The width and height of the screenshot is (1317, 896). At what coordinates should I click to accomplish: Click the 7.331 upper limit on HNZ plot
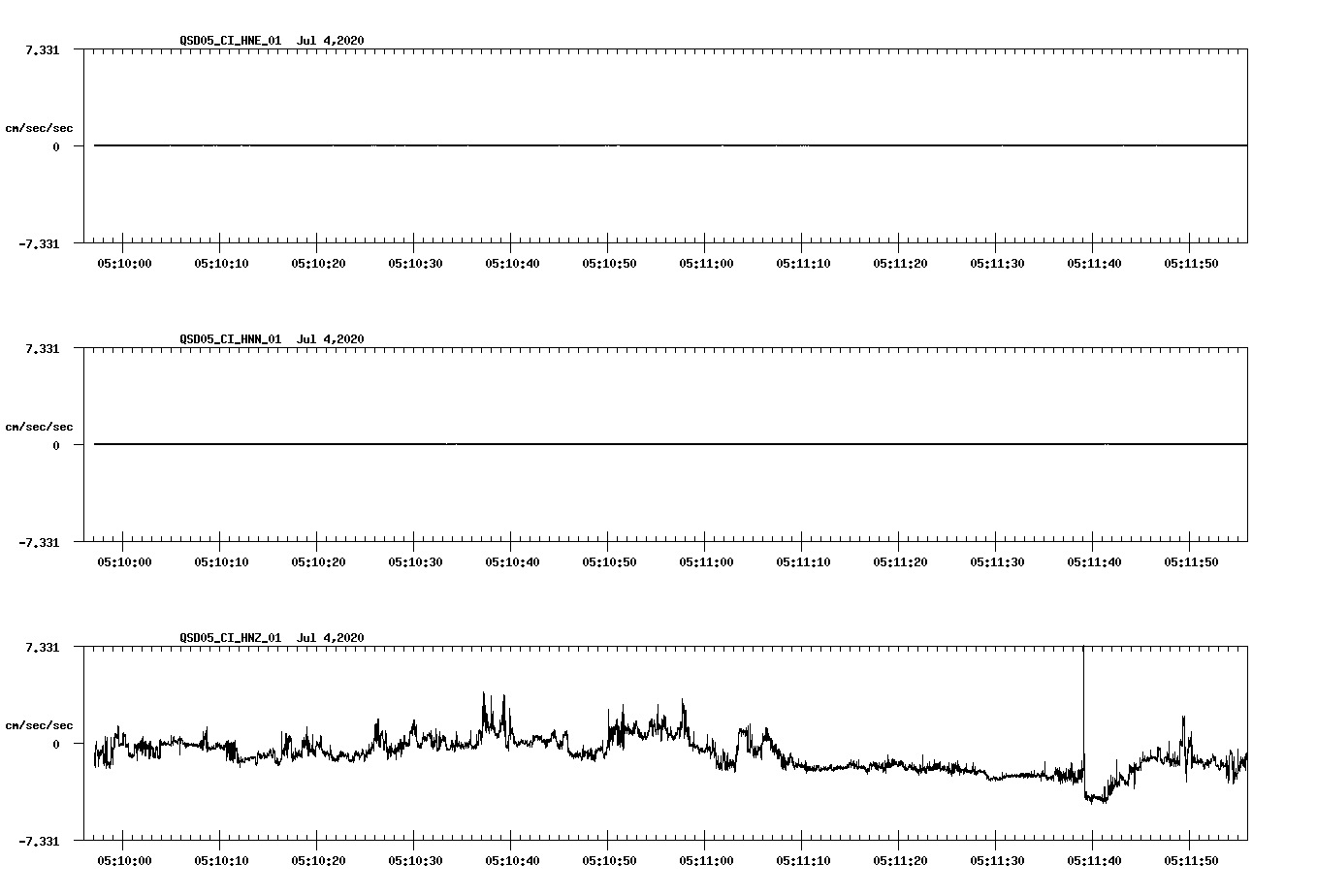[x=41, y=647]
